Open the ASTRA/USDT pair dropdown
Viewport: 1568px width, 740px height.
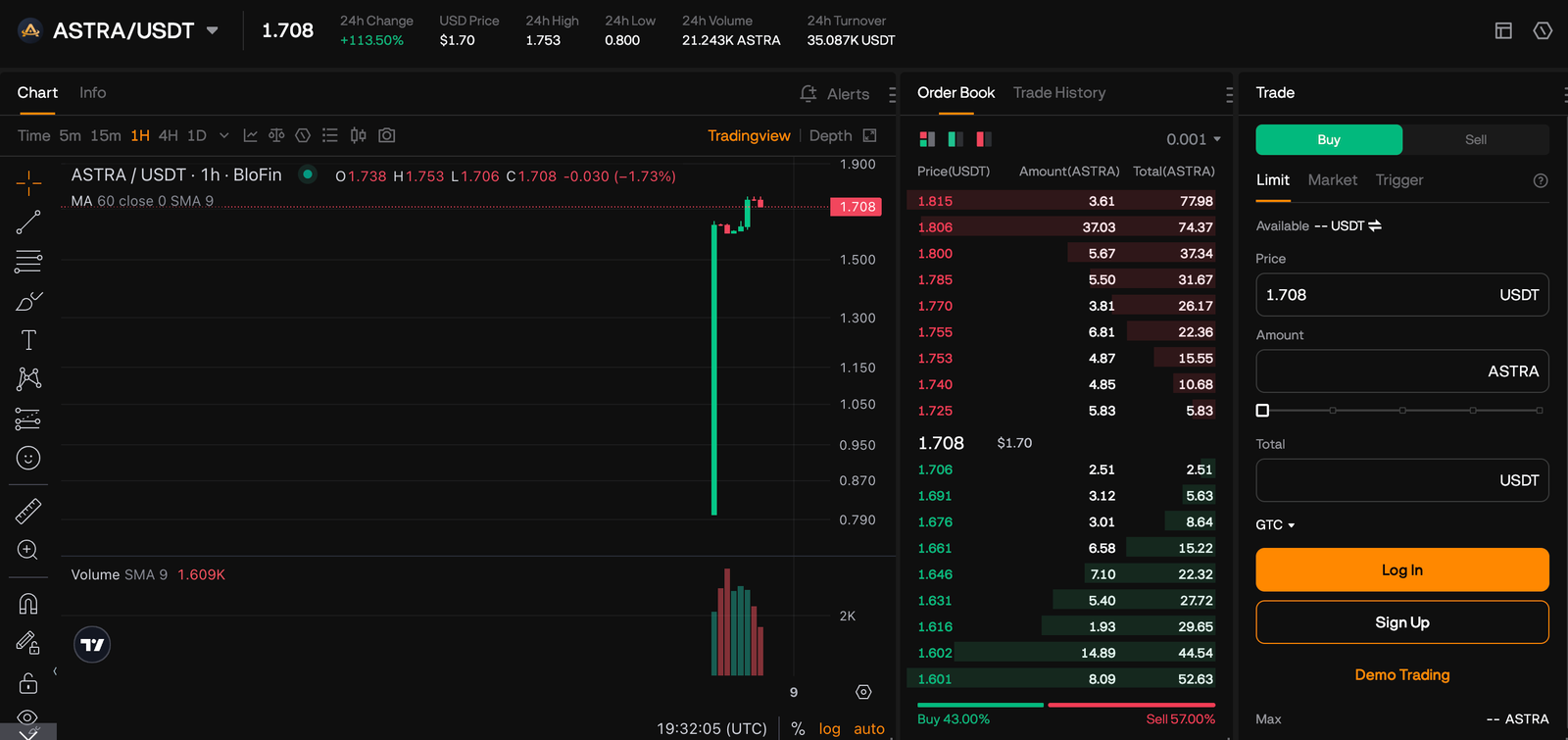(212, 30)
